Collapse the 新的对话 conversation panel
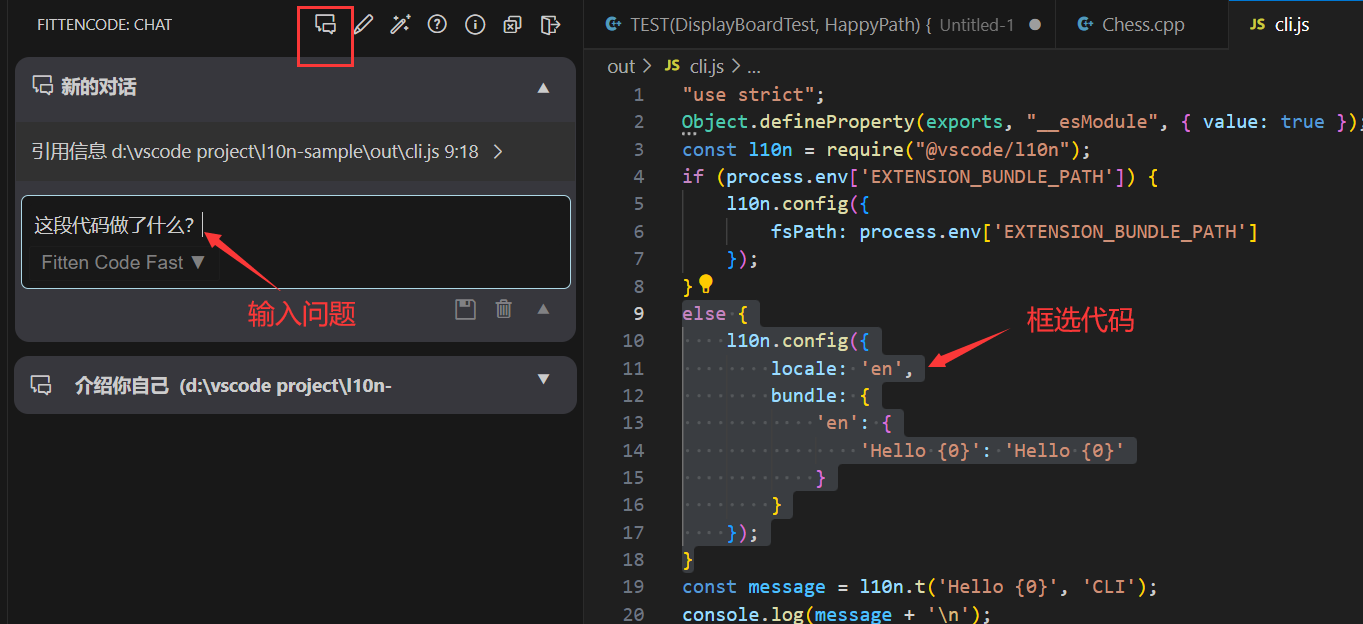The height and width of the screenshot is (624, 1363). click(543, 88)
